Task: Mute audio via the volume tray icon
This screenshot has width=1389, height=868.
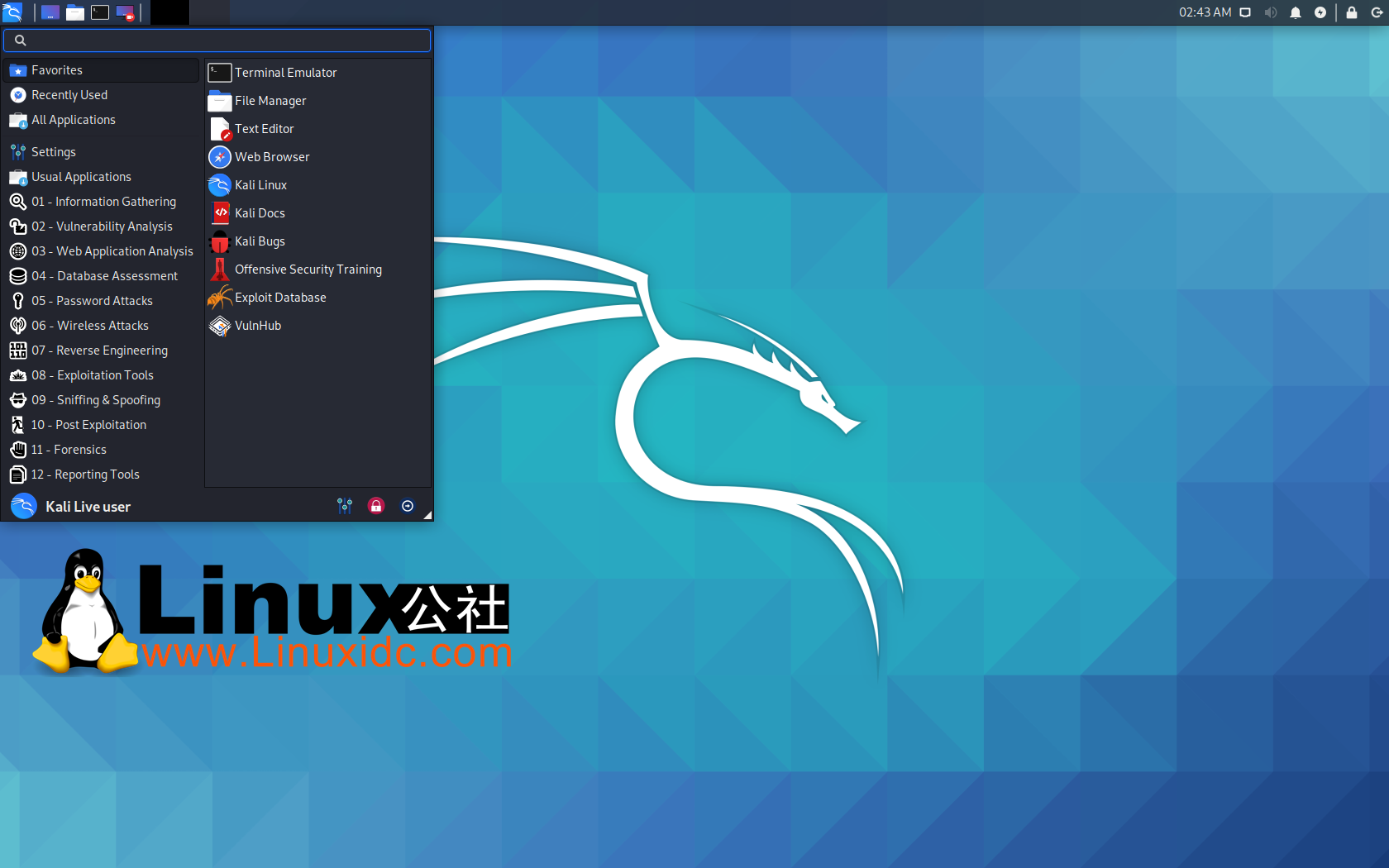Action: (1271, 12)
